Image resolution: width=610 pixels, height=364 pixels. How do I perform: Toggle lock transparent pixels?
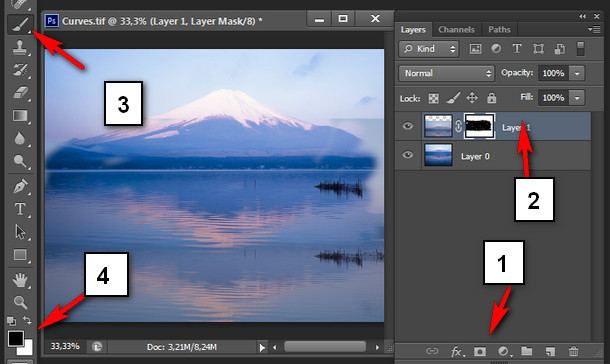(x=433, y=98)
